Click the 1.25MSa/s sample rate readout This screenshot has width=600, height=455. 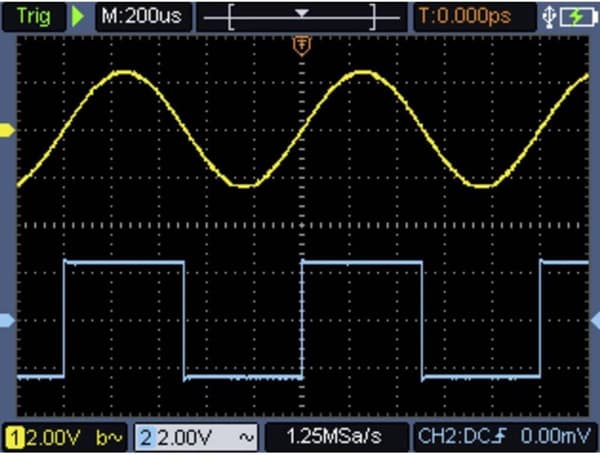pyautogui.click(x=334, y=437)
